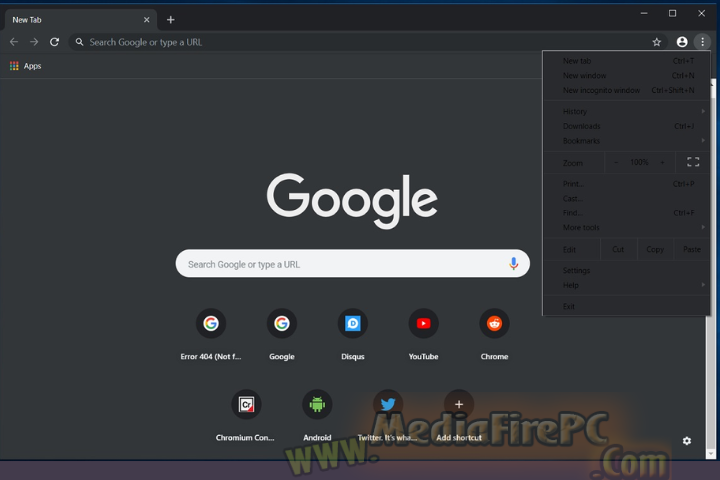Click Paste in the Edit row
Viewport: 720px width, 480px height.
click(692, 249)
